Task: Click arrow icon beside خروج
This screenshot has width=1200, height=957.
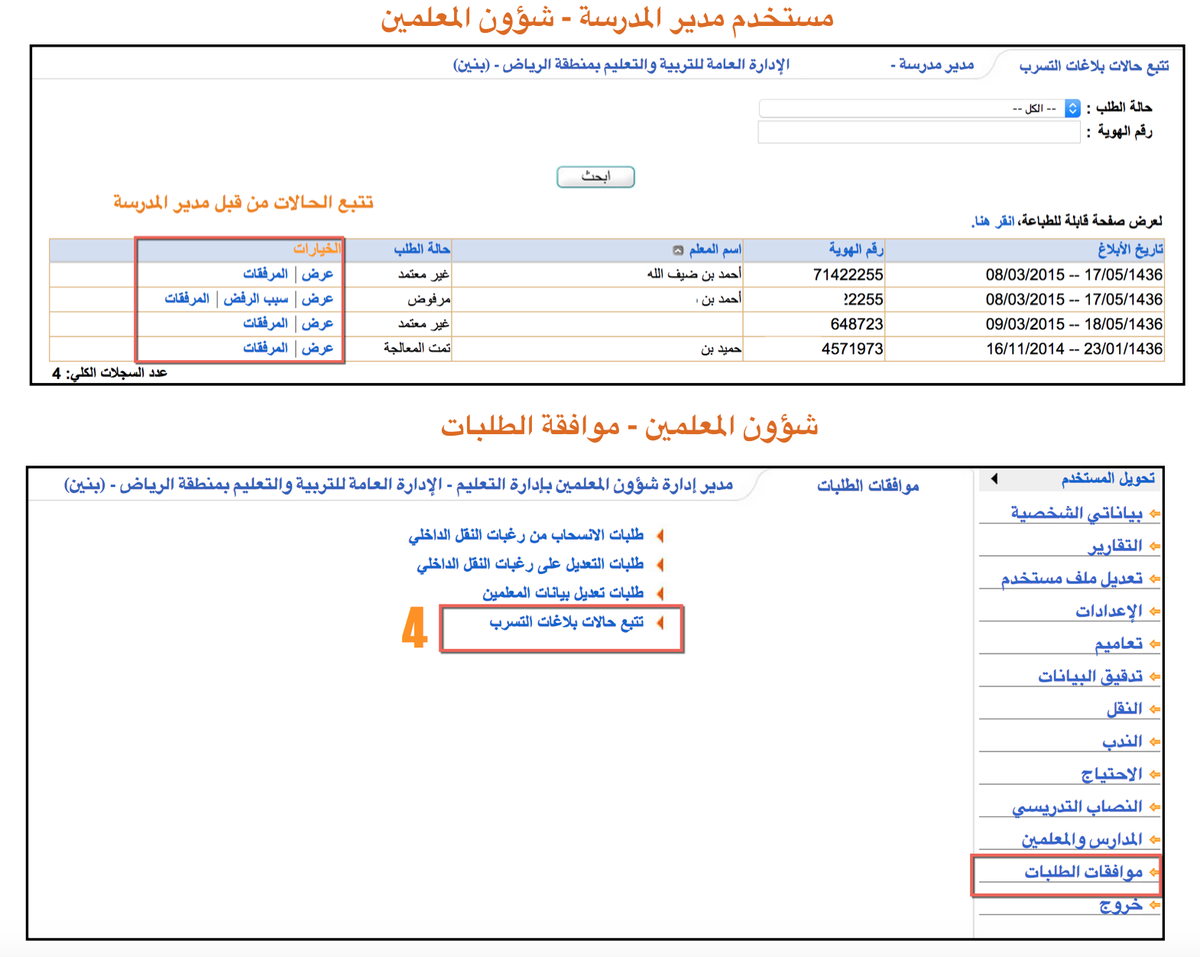Action: 1153,906
